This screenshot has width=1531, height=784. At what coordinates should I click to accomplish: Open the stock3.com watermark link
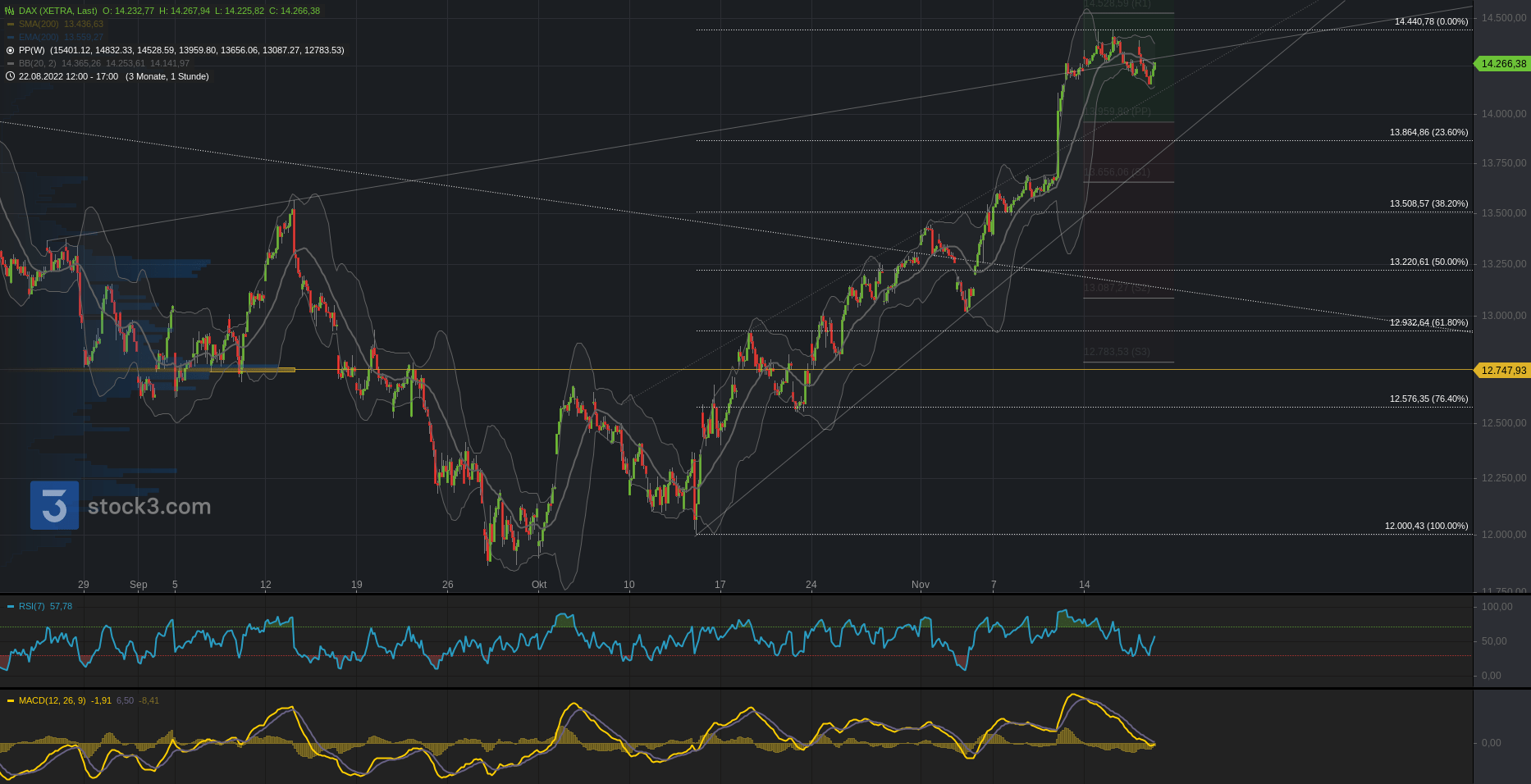click(149, 507)
